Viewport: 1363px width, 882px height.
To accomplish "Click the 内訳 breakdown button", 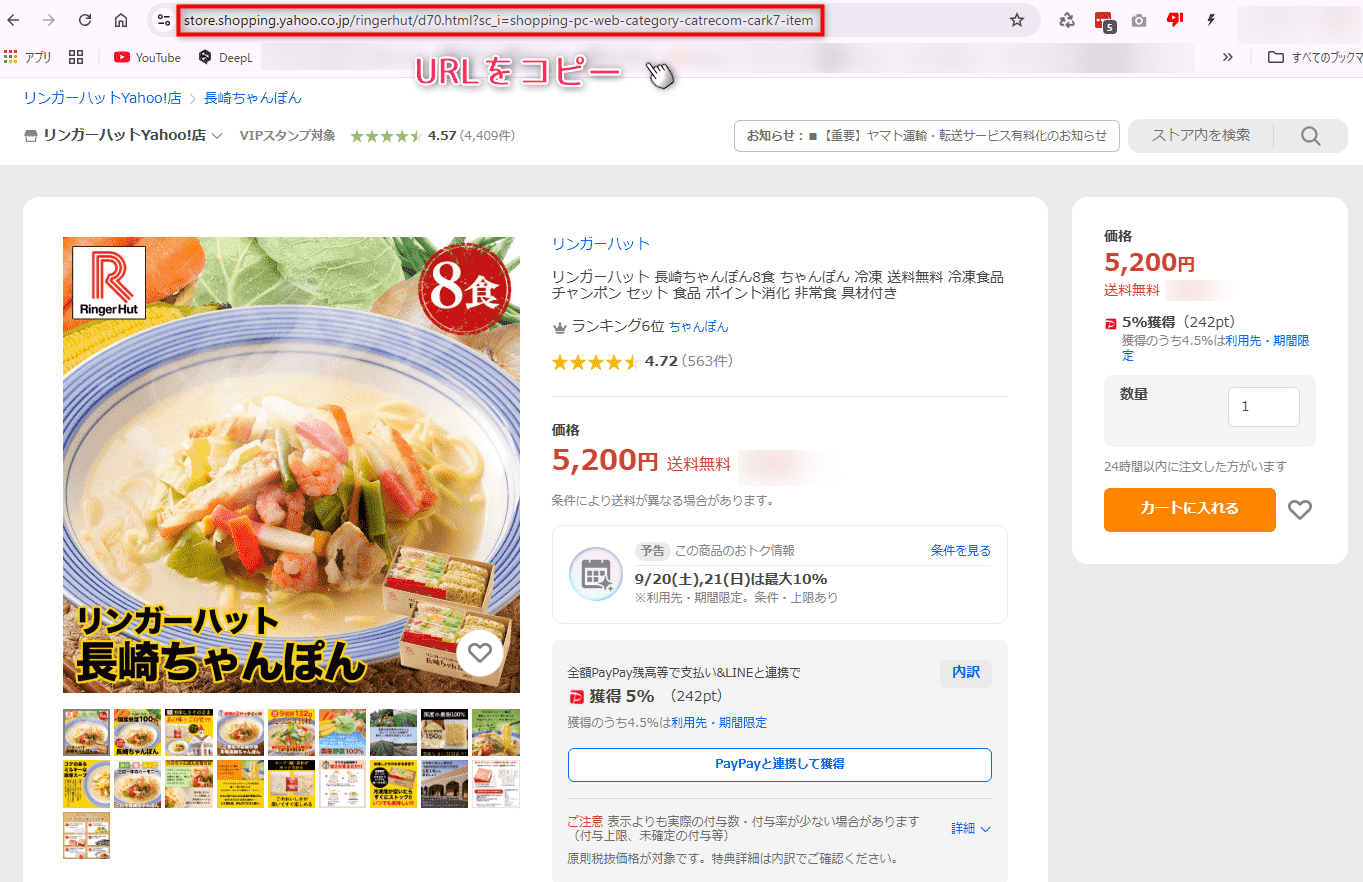I will click(x=966, y=673).
